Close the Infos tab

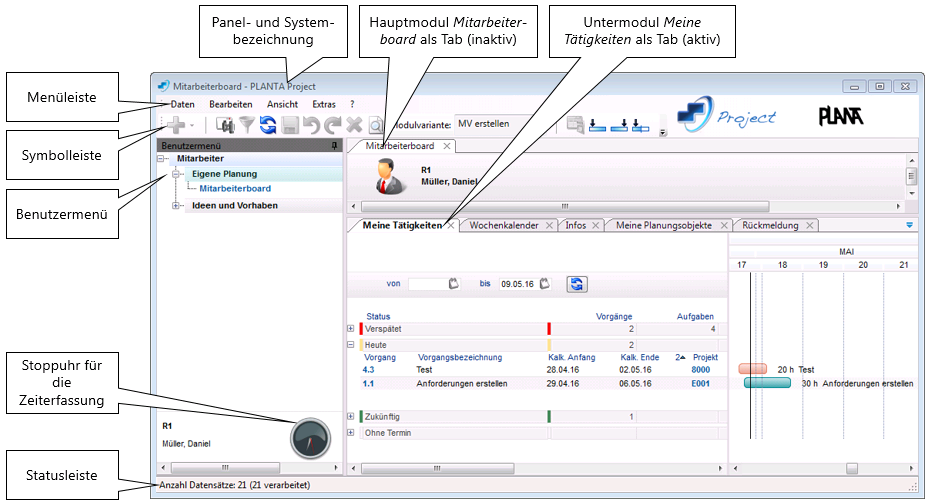(x=595, y=225)
